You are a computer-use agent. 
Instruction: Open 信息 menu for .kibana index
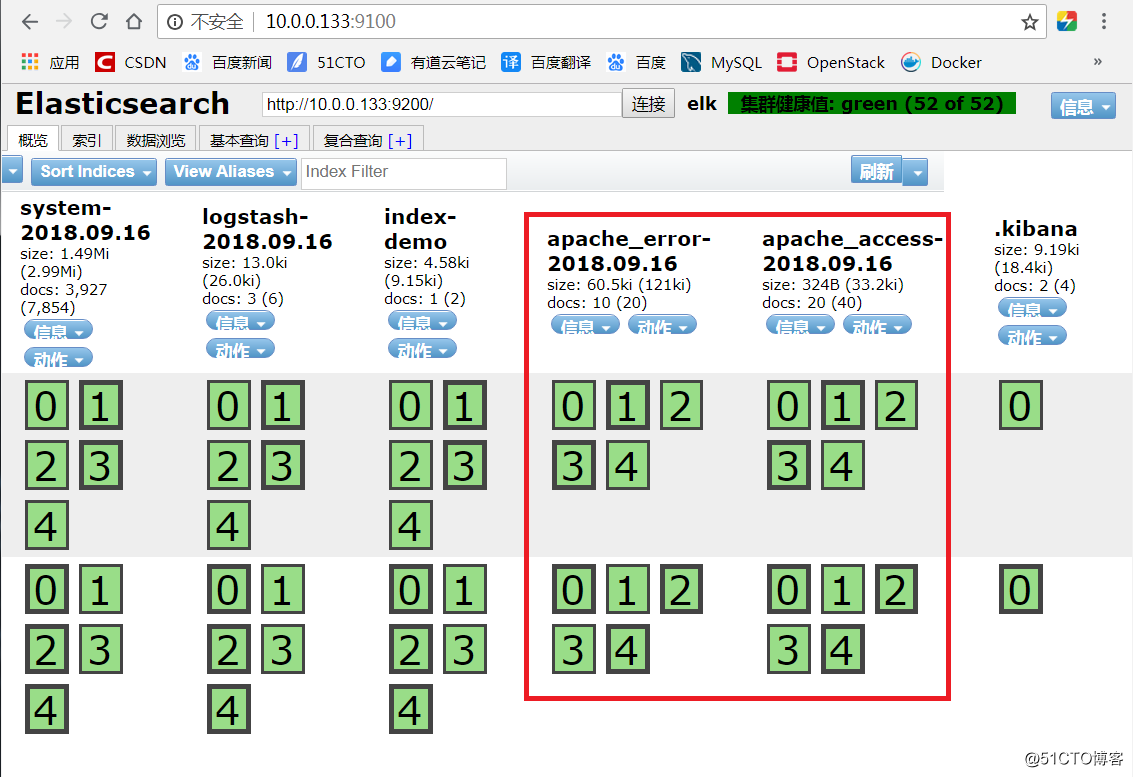point(1033,309)
